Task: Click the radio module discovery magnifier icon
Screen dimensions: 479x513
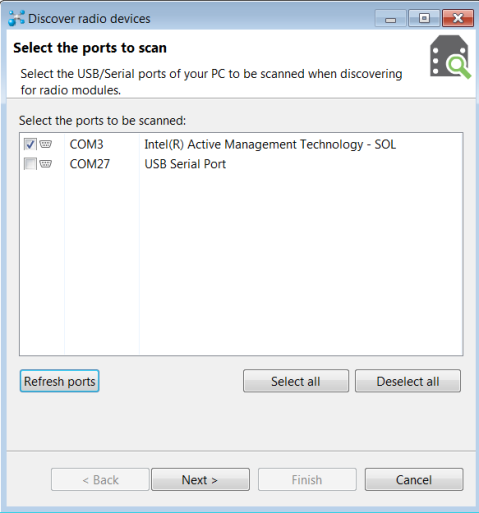Action: [x=450, y=57]
